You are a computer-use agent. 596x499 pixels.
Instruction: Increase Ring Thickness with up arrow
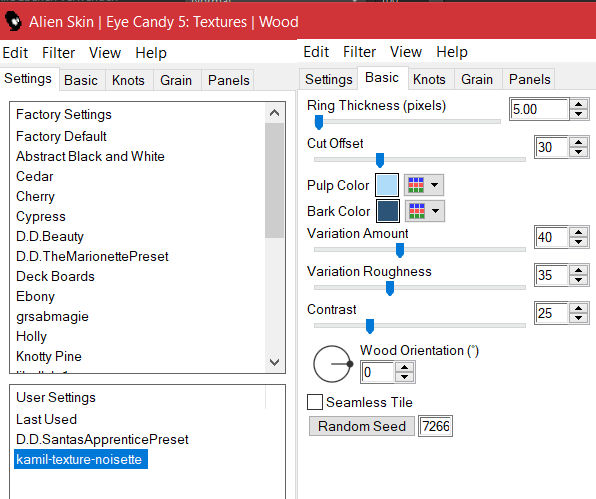[x=579, y=105]
